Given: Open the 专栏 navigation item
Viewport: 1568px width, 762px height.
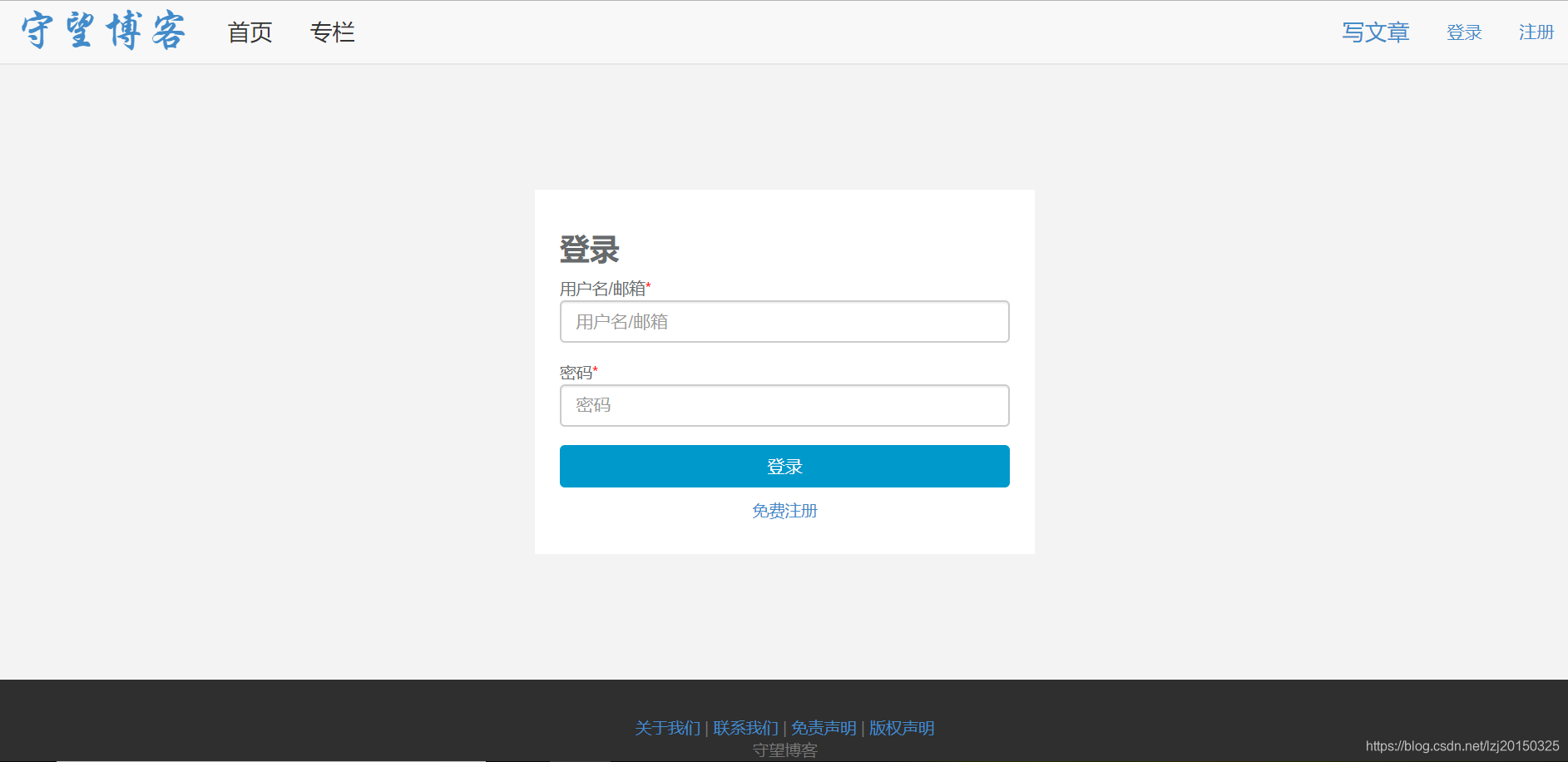Looking at the screenshot, I should (333, 32).
